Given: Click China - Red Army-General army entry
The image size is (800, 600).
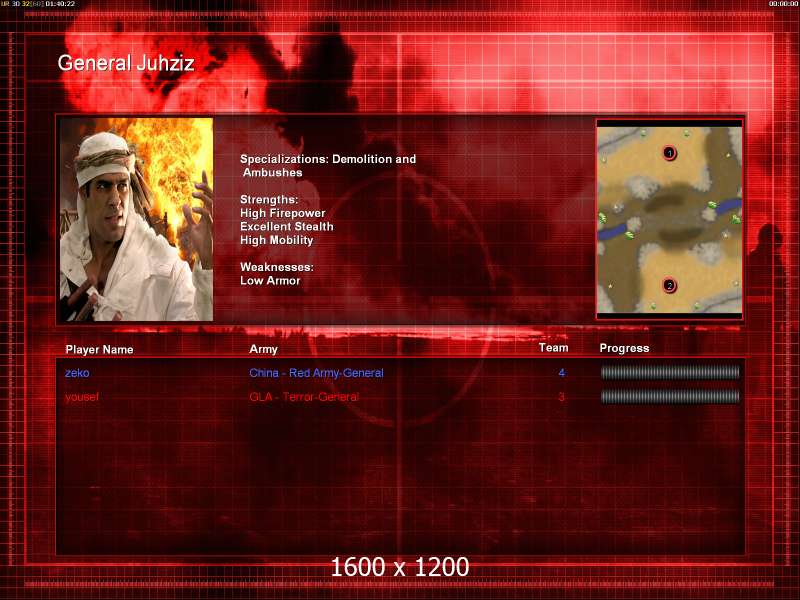Looking at the screenshot, I should point(316,373).
